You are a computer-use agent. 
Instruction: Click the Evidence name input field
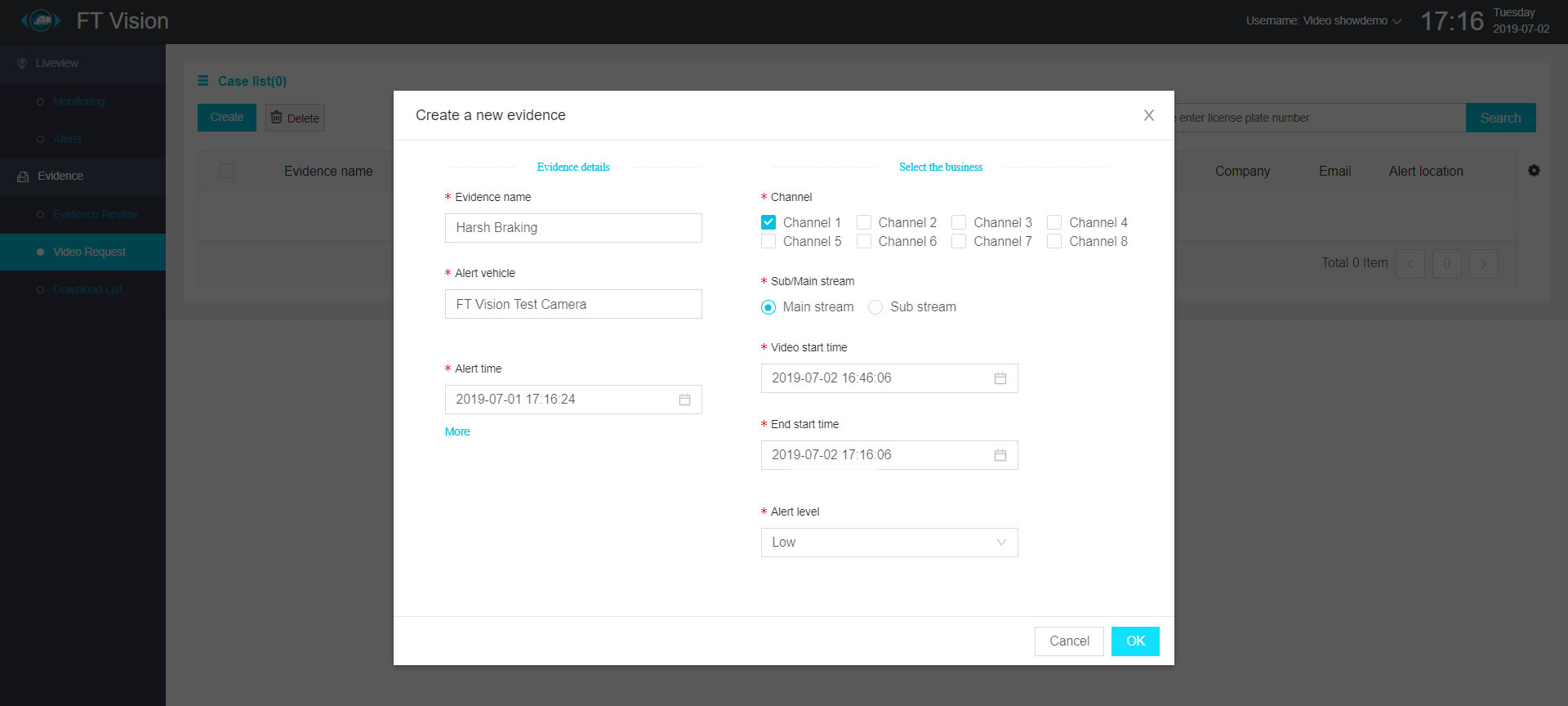point(573,228)
